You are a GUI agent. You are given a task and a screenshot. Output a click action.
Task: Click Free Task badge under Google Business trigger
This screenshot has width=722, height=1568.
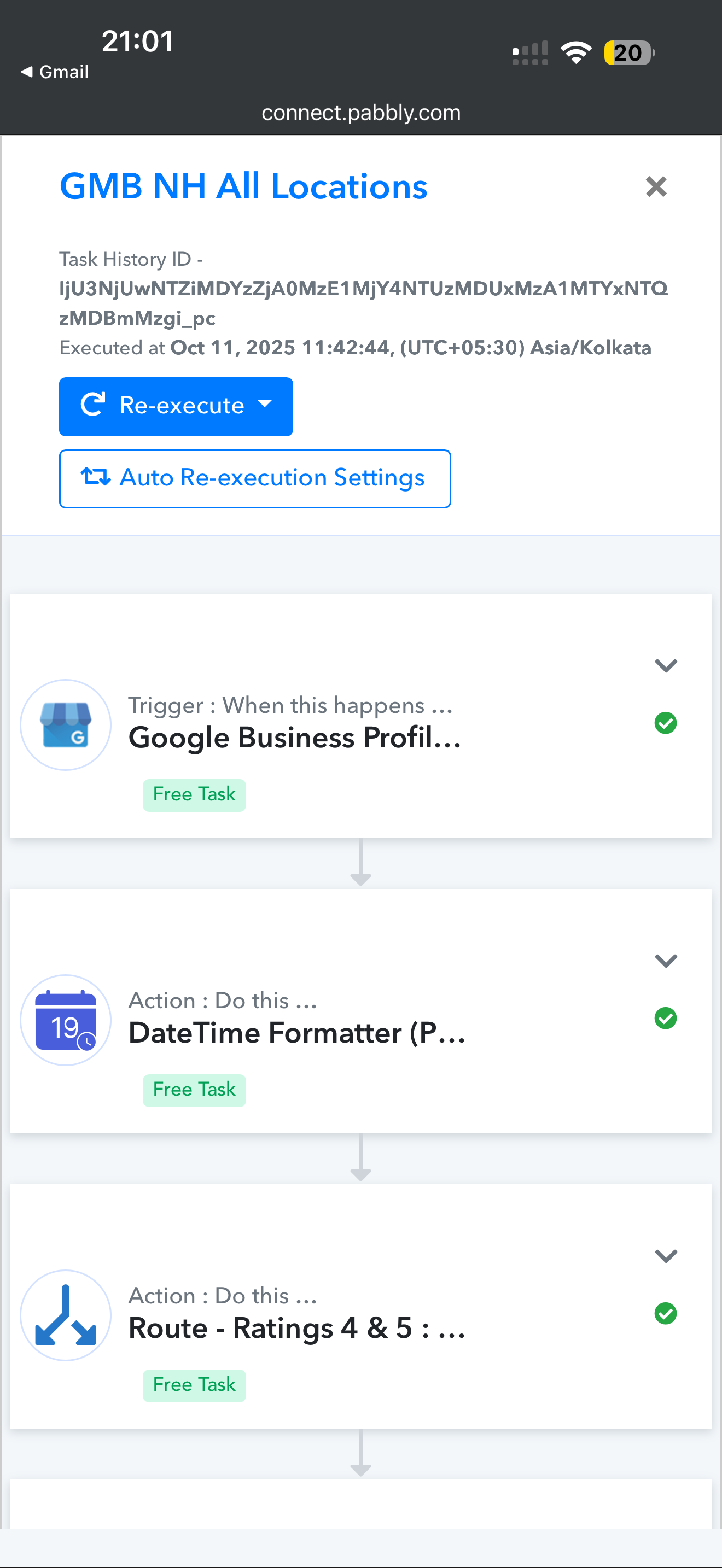tap(194, 794)
